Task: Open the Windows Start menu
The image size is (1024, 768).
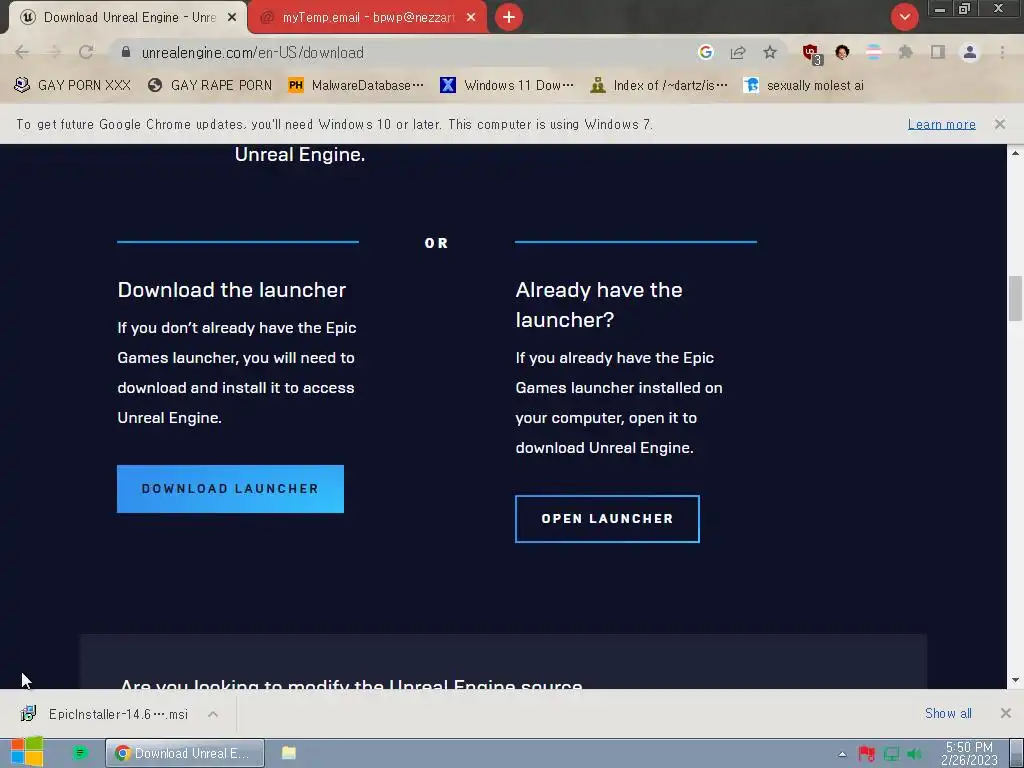Action: tap(27, 752)
